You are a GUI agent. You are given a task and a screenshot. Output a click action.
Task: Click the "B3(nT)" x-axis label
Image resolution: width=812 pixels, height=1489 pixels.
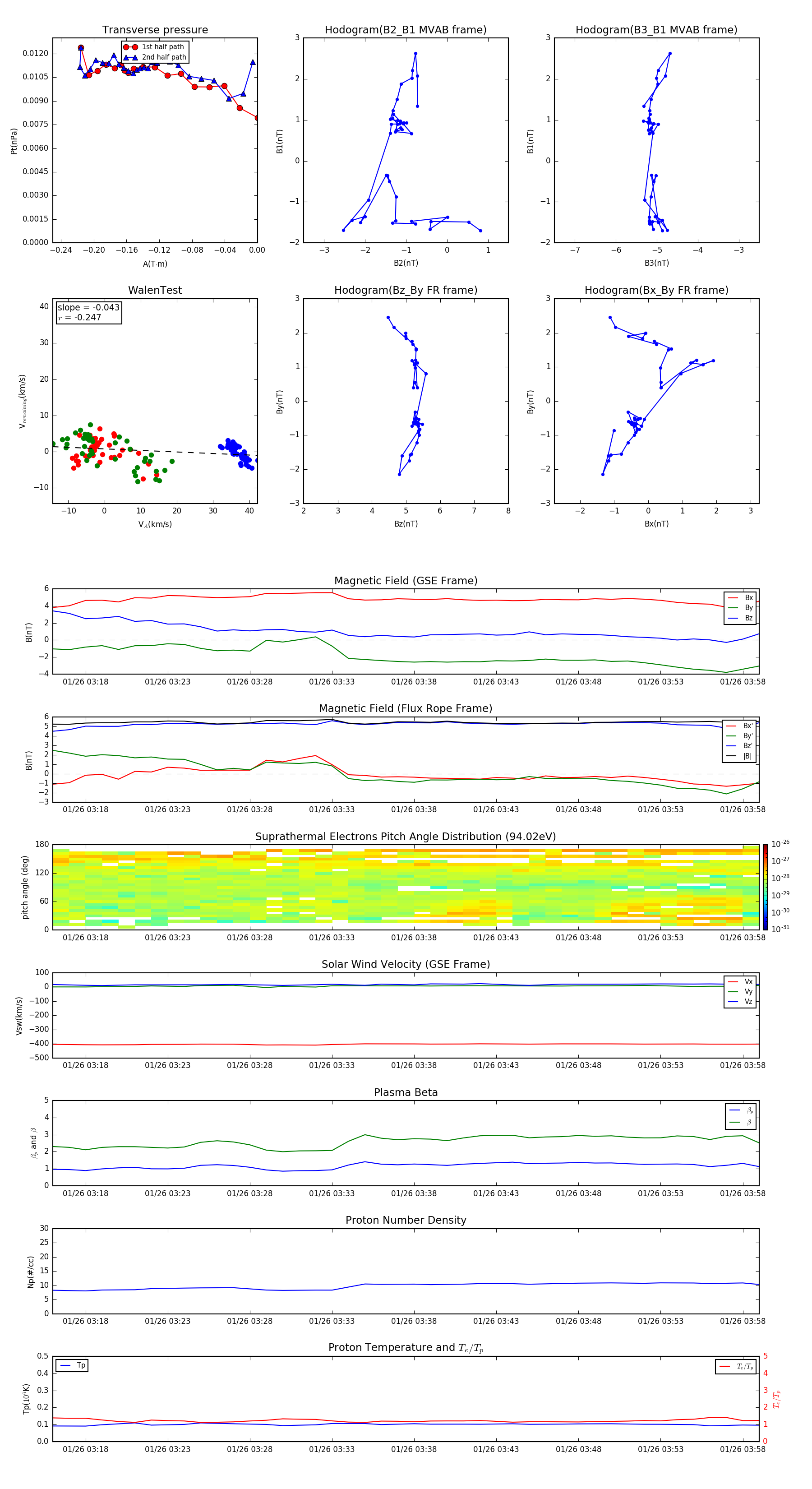[x=656, y=263]
